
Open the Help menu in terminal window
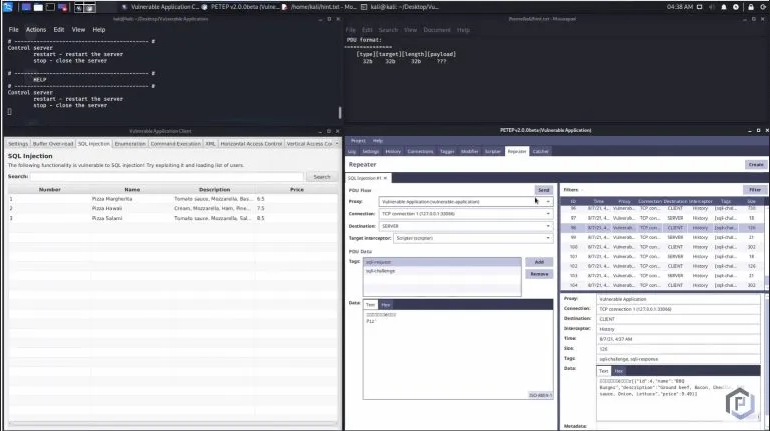pos(99,29)
